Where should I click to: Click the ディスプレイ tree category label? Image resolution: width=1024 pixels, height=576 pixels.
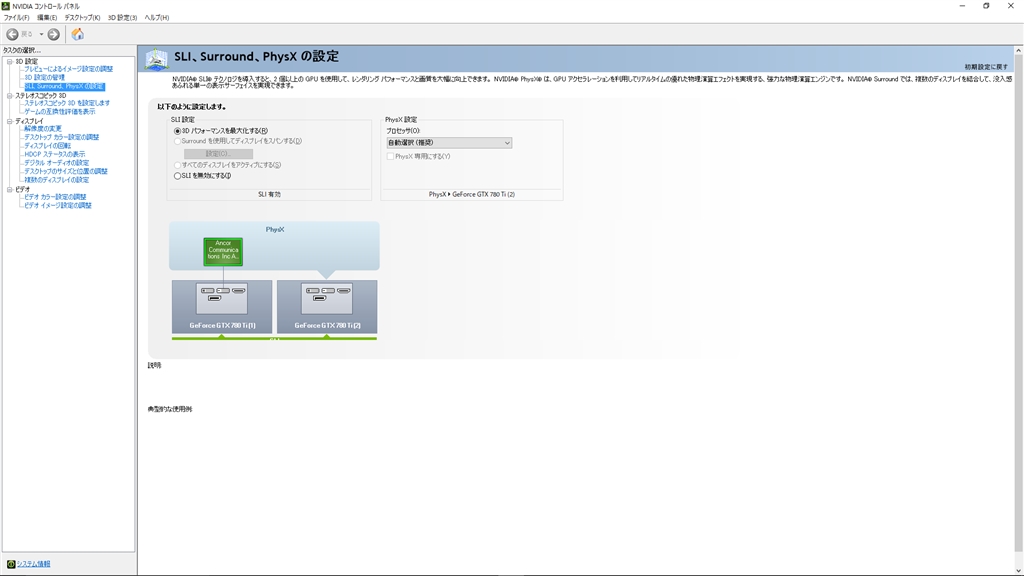29,121
